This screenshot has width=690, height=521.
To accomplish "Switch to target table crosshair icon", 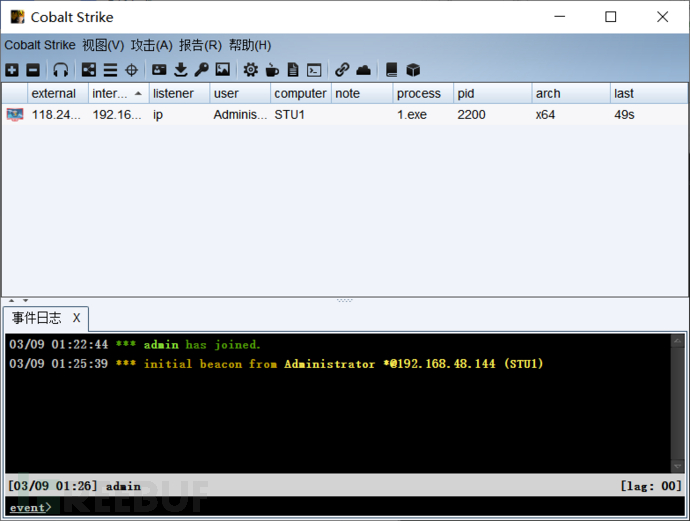I will 132,70.
